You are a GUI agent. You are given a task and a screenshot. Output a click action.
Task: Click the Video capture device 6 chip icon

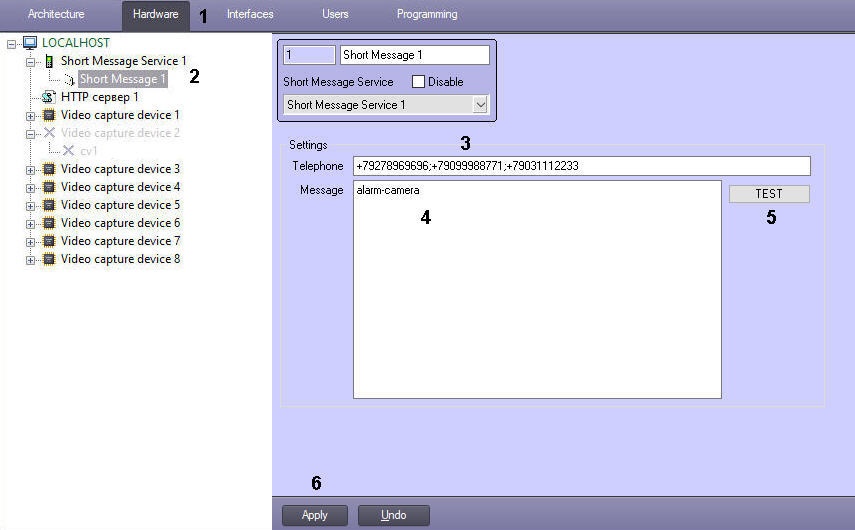tap(49, 223)
